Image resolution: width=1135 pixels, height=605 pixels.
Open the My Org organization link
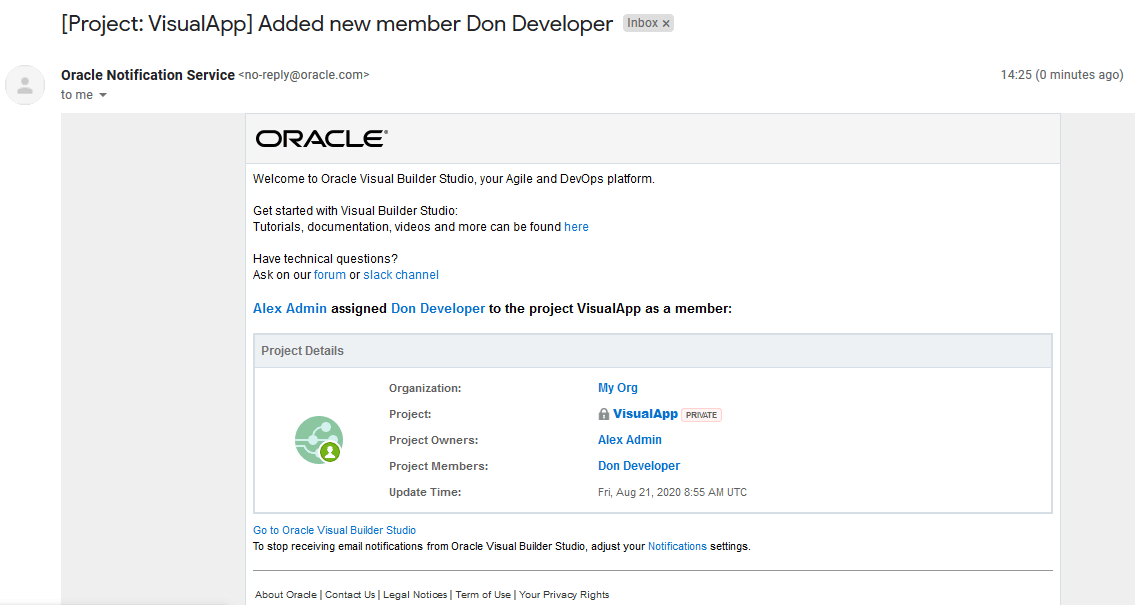click(x=618, y=388)
